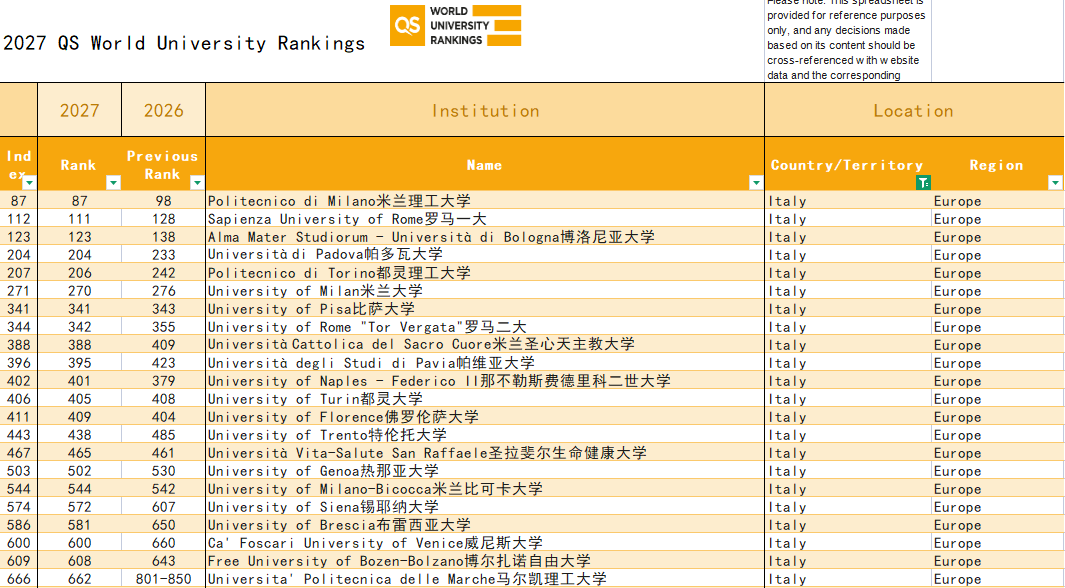The image size is (1065, 588).
Task: Select the Politecnico di Torino cell
Action: [x=485, y=273]
